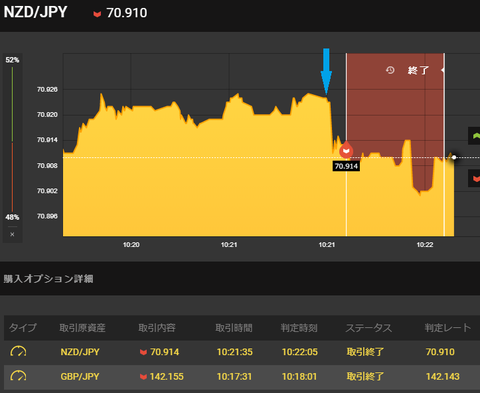Click the NZD/JPY title at top

[x=35, y=12]
